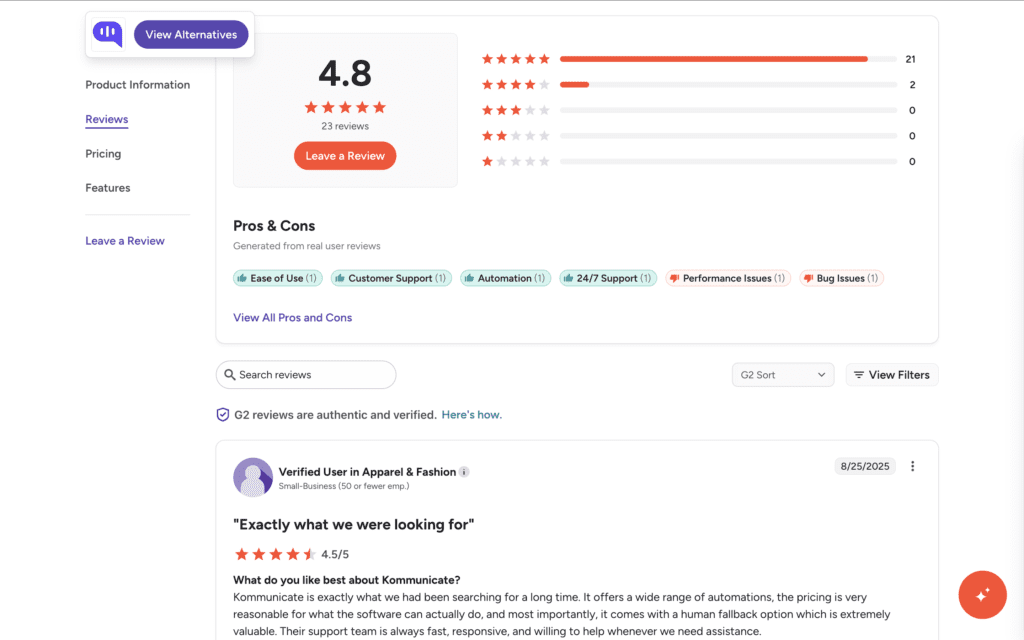Open the Here's how link
Viewport: 1024px width, 640px height.
471,414
